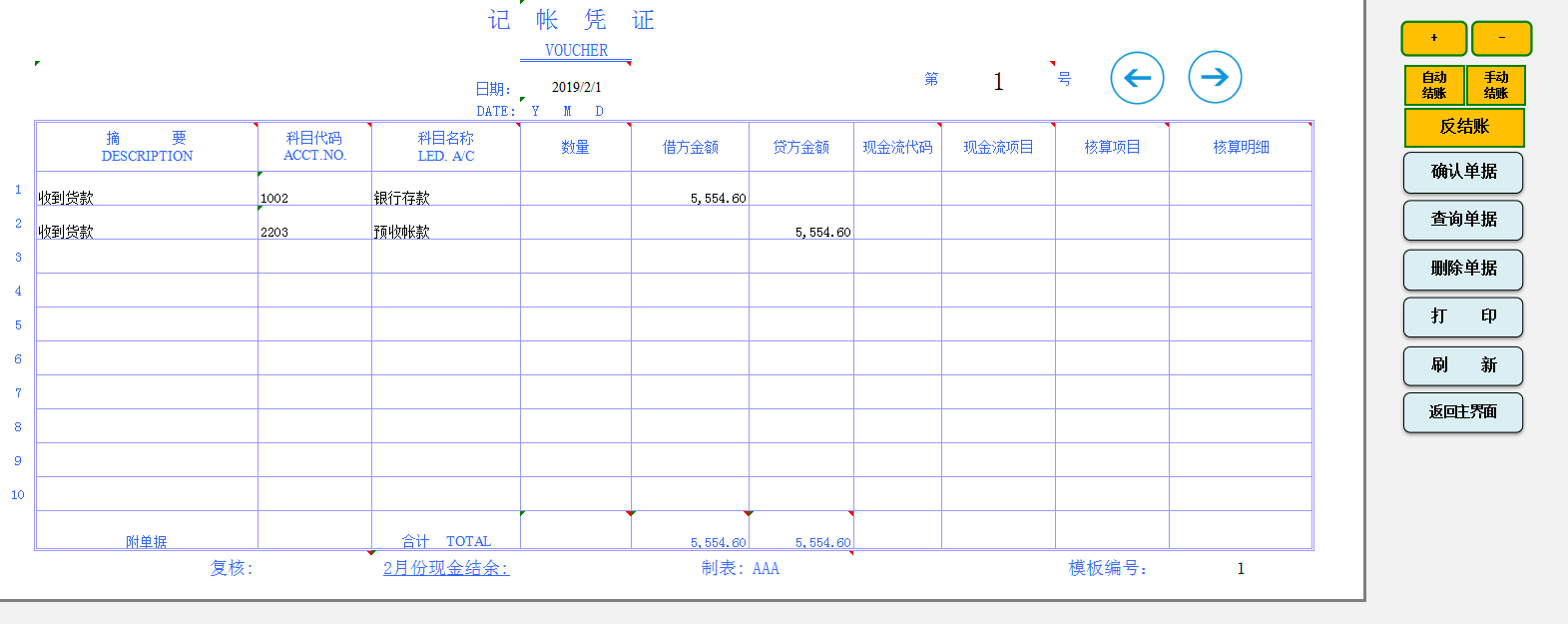Image resolution: width=1568 pixels, height=624 pixels.
Task: Click the yellow plus button
Action: 1434,38
